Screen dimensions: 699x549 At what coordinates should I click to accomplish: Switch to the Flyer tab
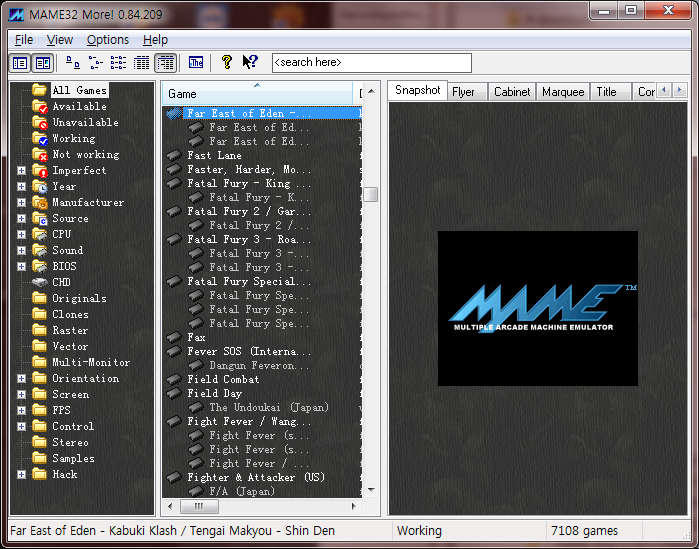(x=467, y=92)
